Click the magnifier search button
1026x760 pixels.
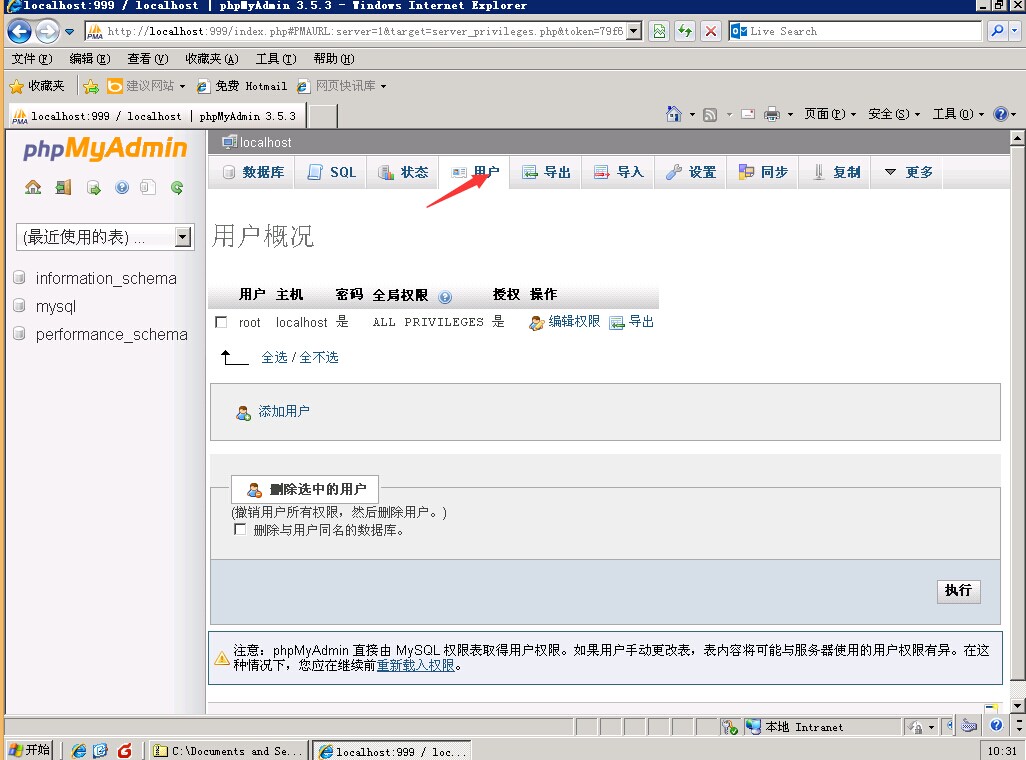(997, 31)
